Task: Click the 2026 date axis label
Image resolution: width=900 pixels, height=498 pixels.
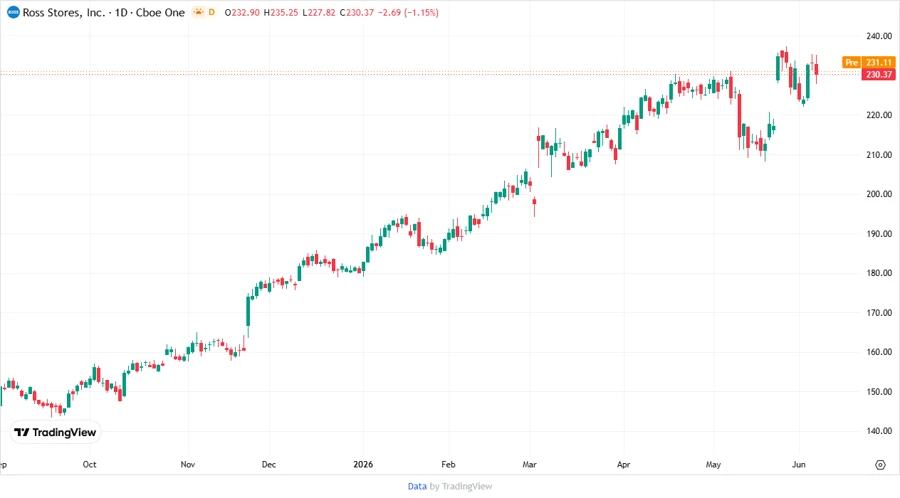Action: tap(363, 464)
